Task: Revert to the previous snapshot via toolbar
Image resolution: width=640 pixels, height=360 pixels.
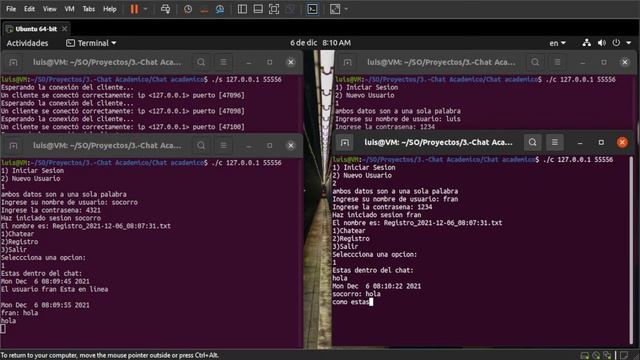Action: [x=204, y=9]
